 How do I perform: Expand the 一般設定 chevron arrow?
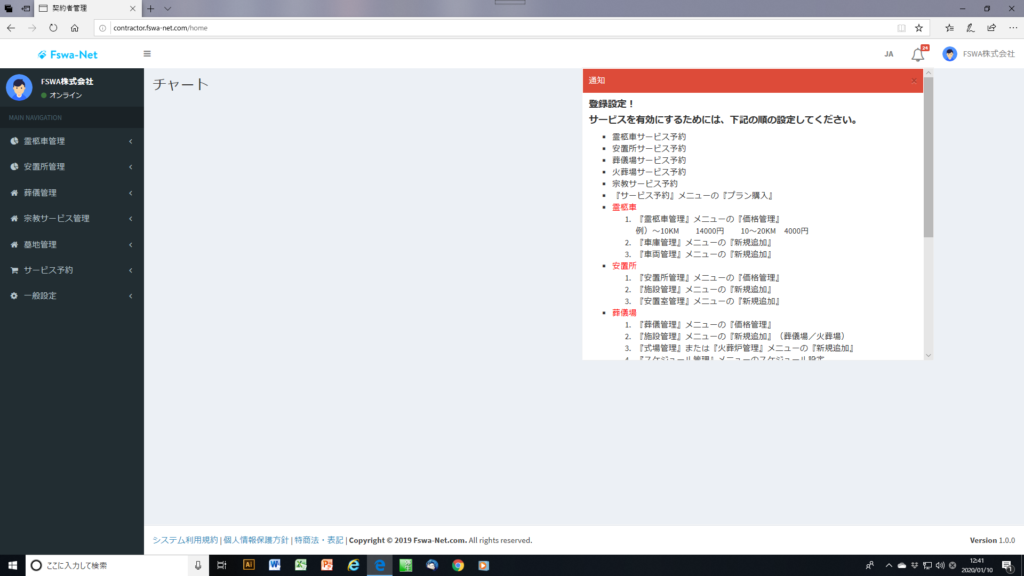(131, 296)
